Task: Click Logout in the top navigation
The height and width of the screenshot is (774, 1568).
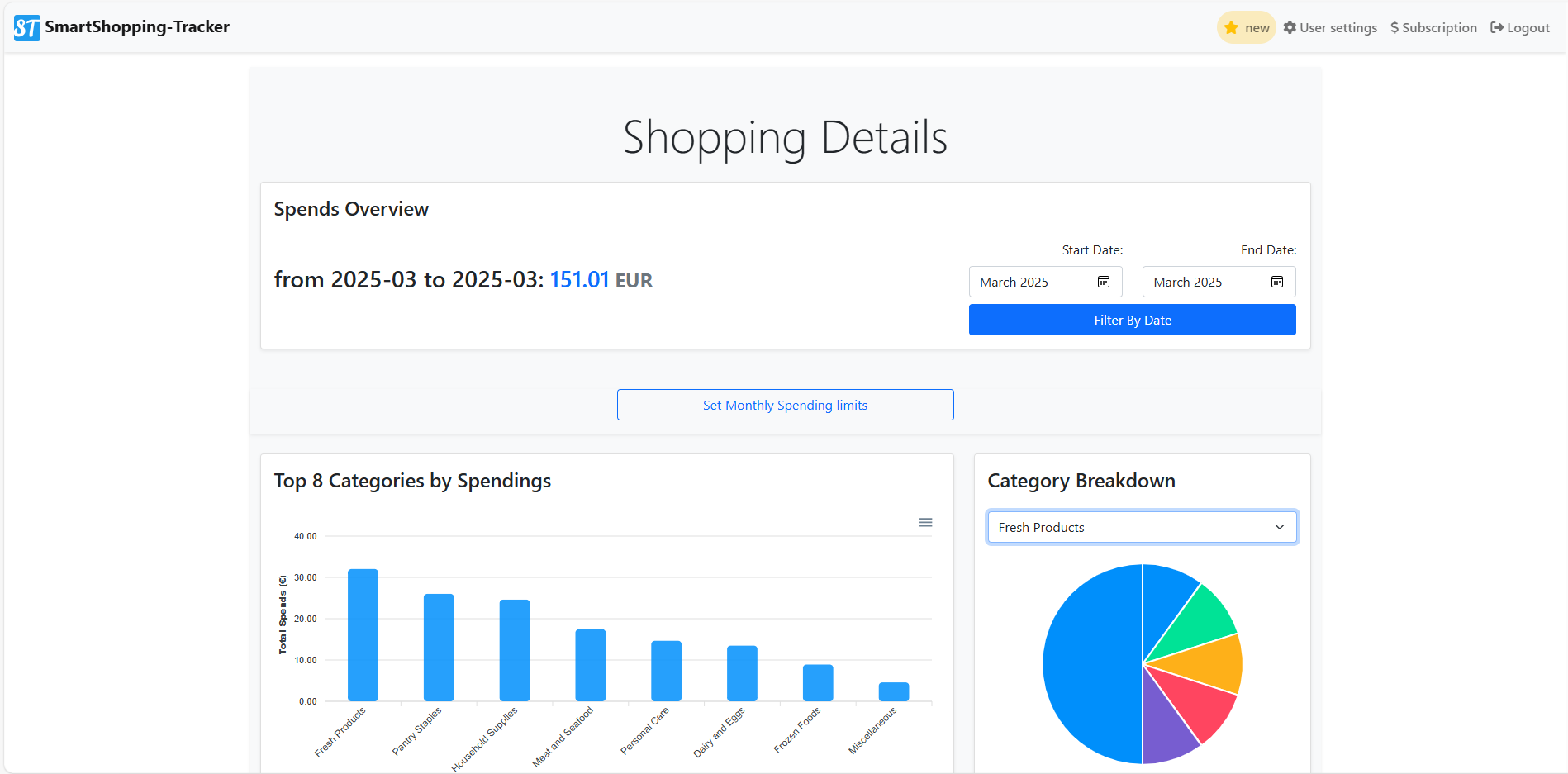Action: tap(1528, 26)
